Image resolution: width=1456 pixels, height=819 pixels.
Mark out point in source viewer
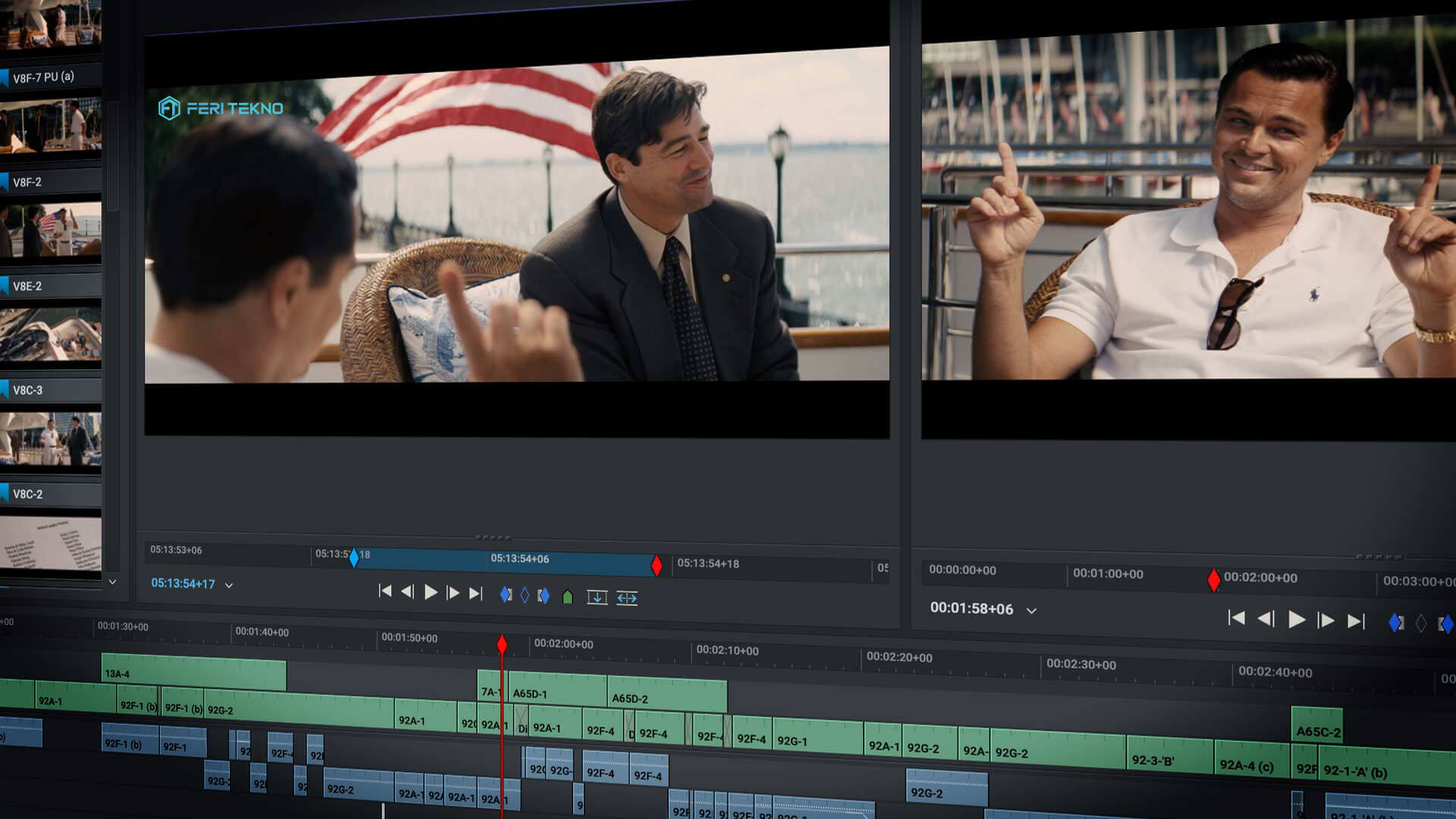[543, 596]
